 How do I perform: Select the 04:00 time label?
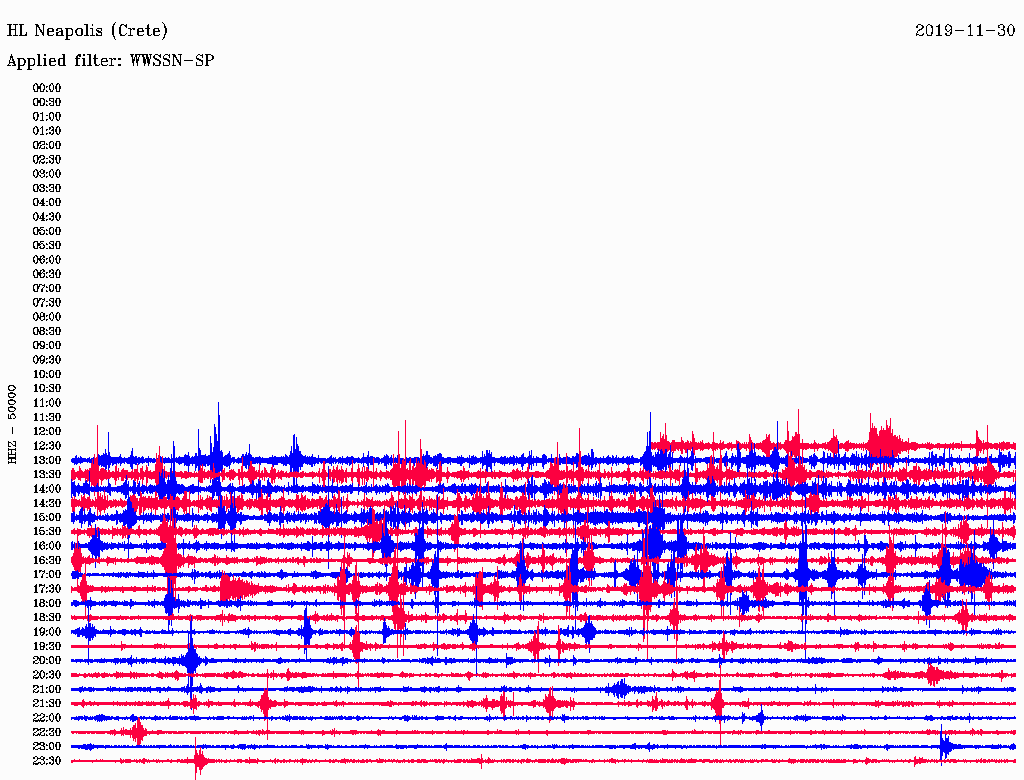click(x=47, y=203)
